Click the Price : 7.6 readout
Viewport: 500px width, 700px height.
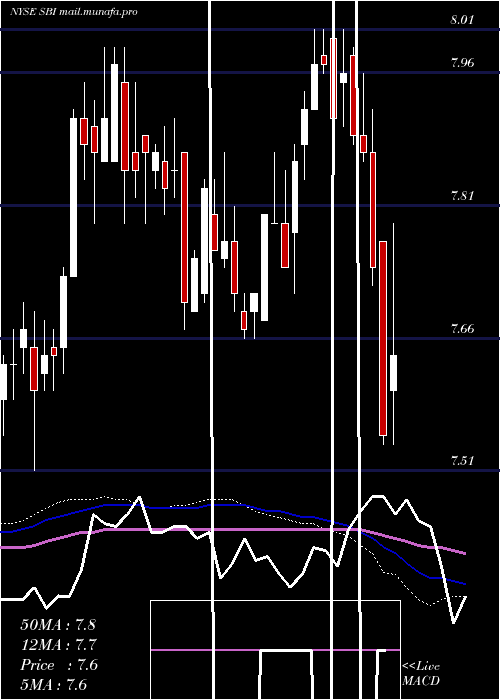click(x=58, y=665)
